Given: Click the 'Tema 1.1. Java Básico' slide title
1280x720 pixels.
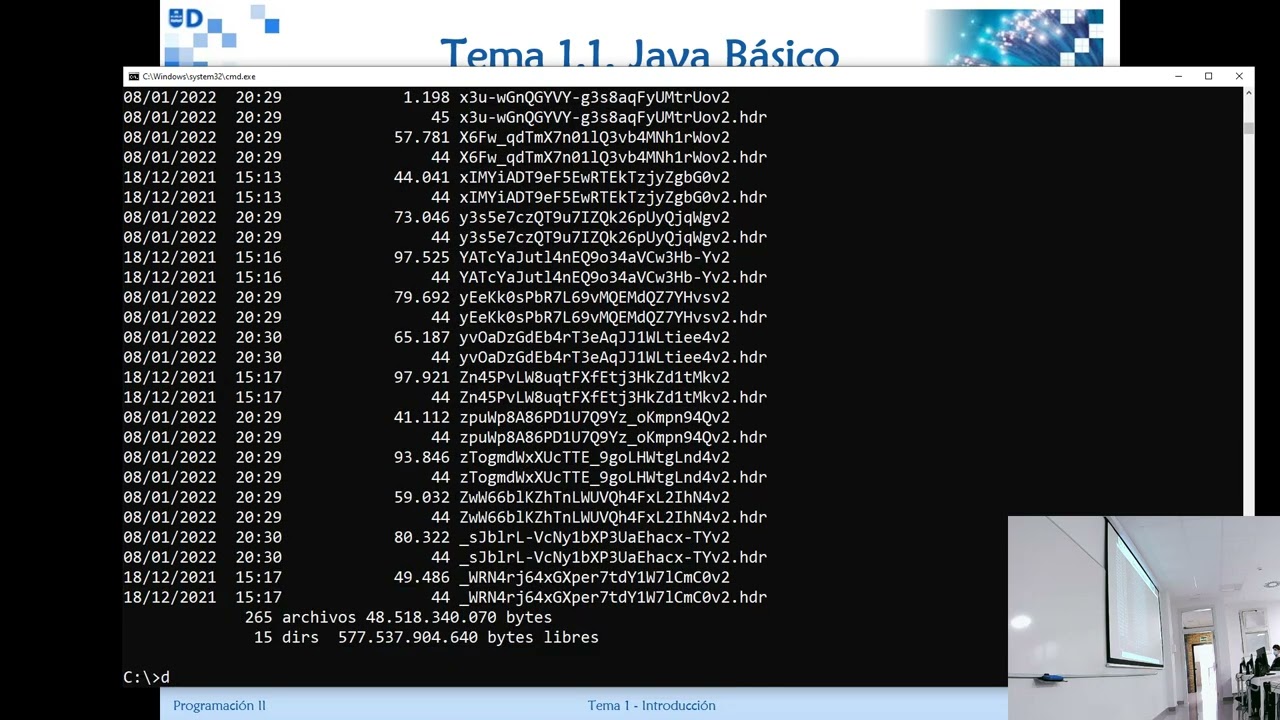Looking at the screenshot, I should (639, 54).
